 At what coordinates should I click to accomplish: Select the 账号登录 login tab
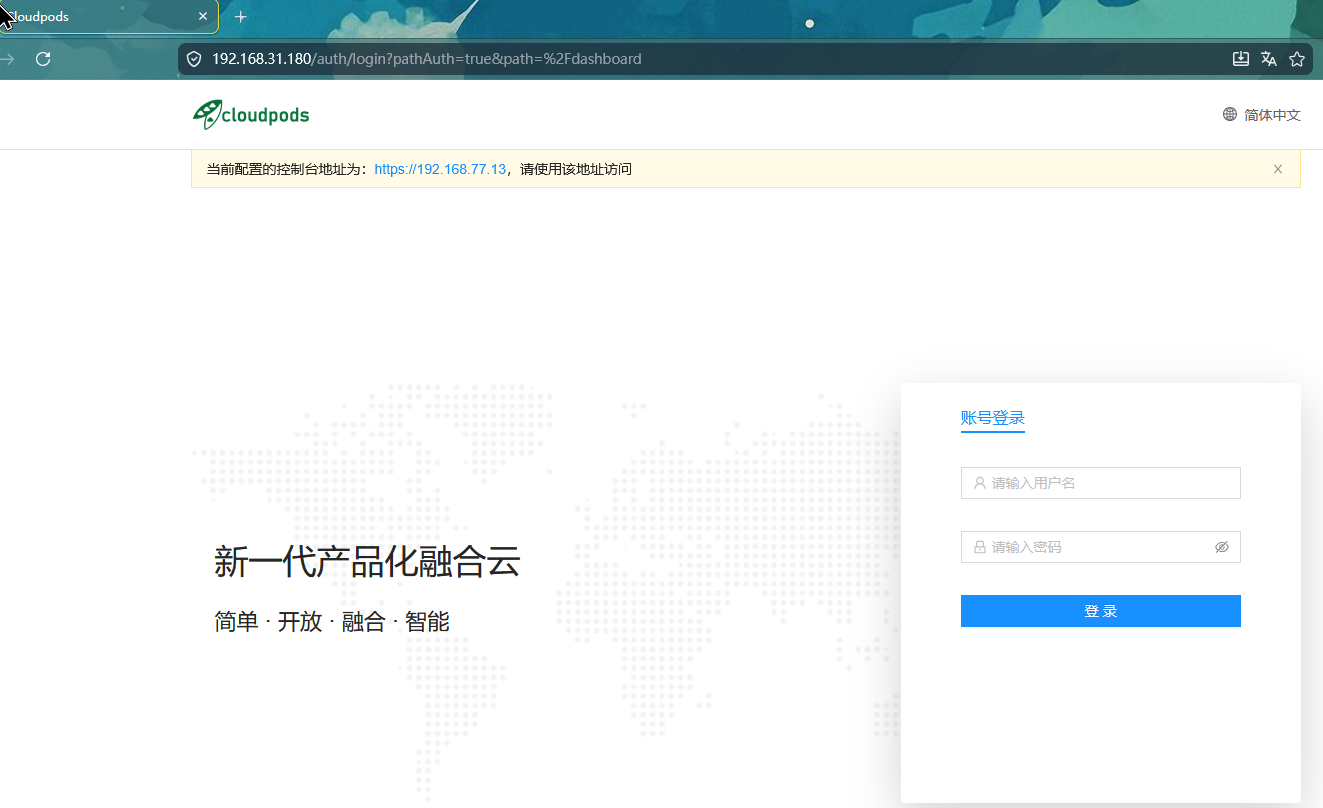coord(992,418)
